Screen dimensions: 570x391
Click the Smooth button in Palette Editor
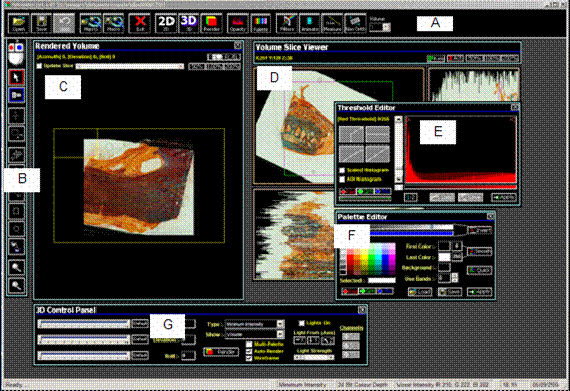[479, 251]
